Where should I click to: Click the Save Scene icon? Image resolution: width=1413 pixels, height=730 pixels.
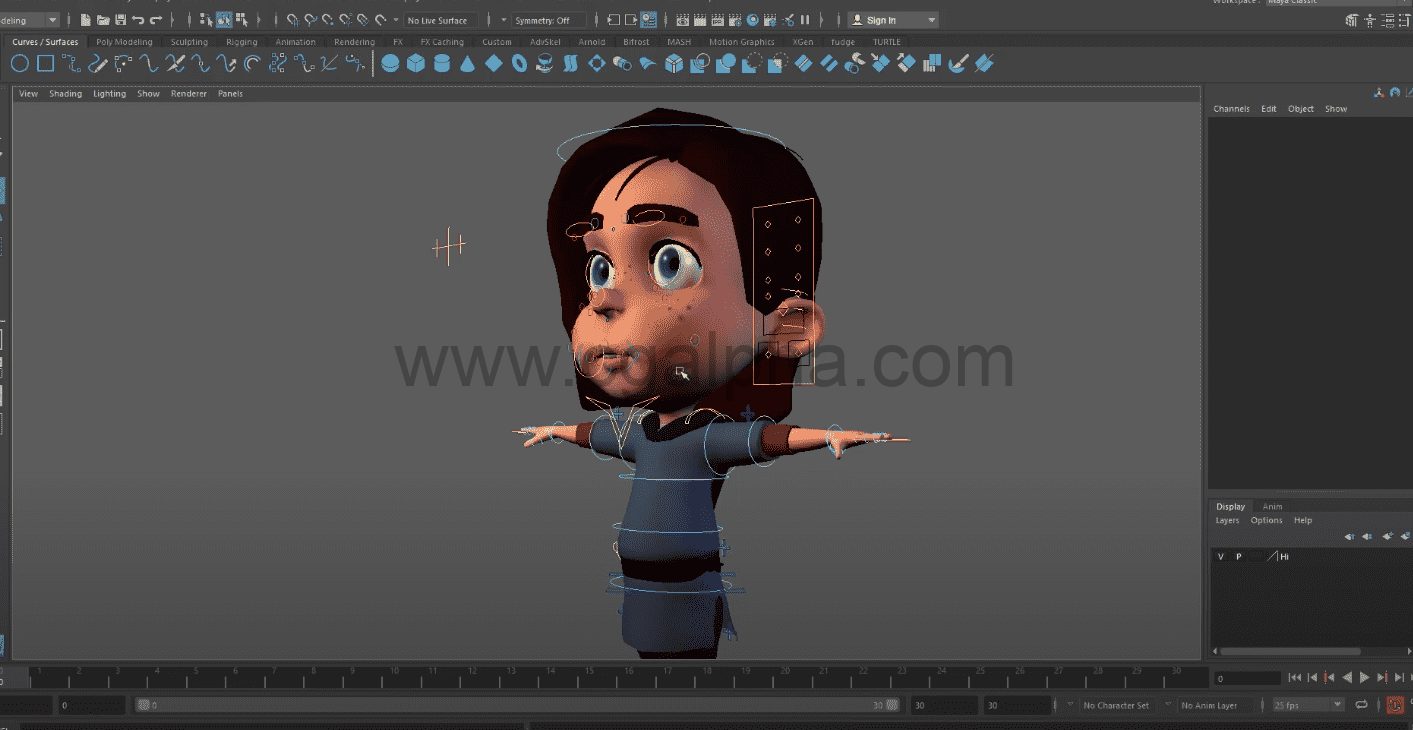tap(121, 19)
